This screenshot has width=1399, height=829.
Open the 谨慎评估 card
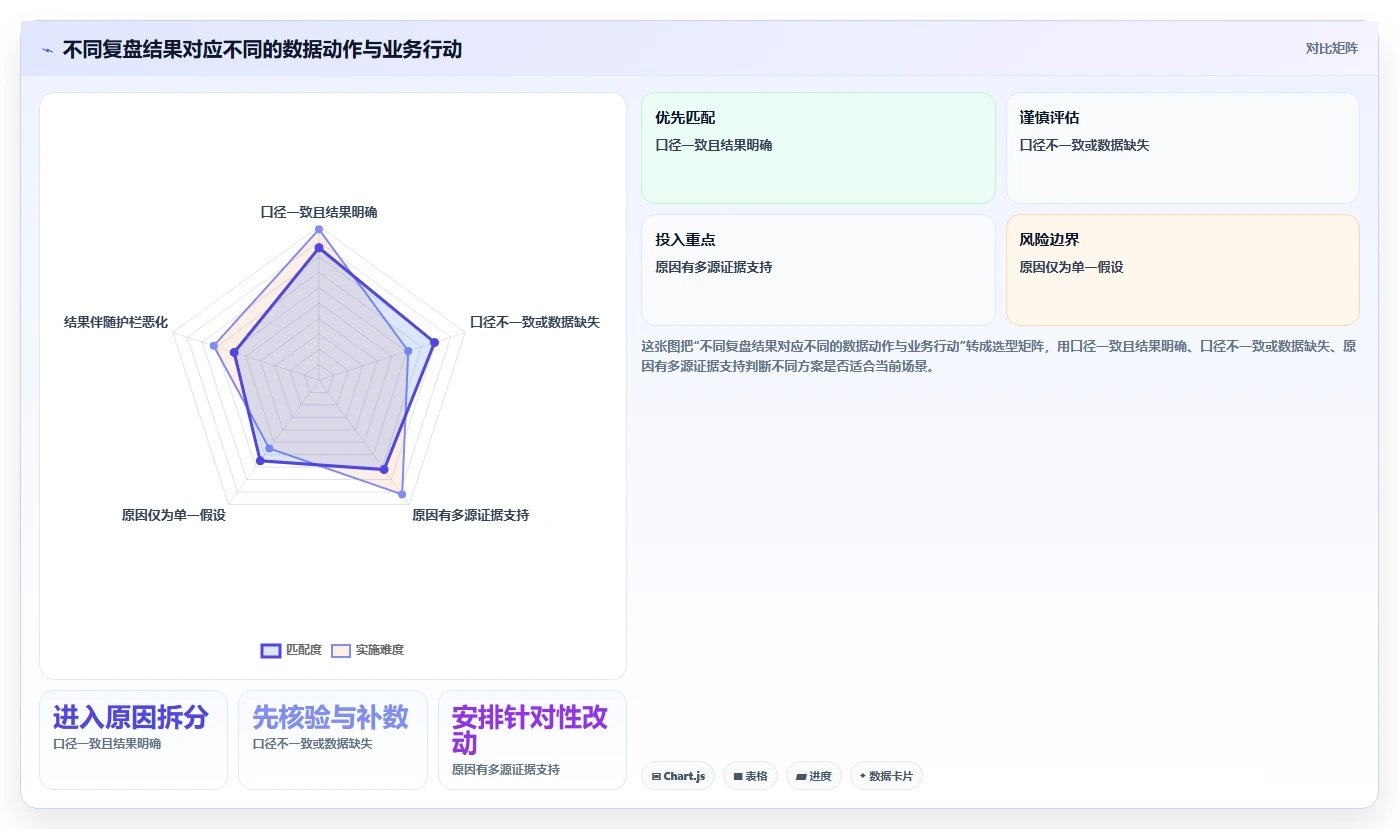click(1183, 148)
